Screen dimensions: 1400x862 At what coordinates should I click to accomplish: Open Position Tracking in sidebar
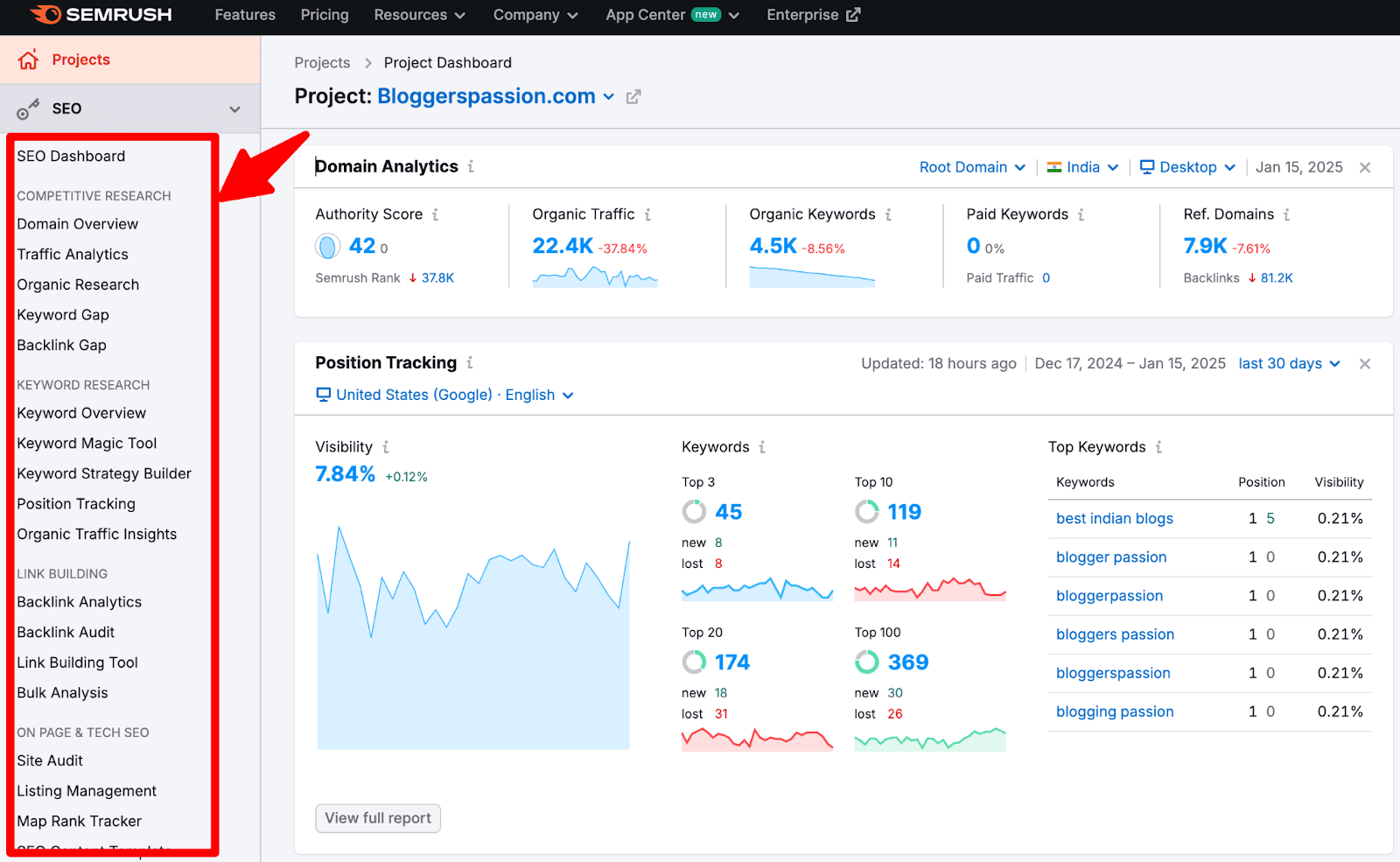tap(76, 504)
